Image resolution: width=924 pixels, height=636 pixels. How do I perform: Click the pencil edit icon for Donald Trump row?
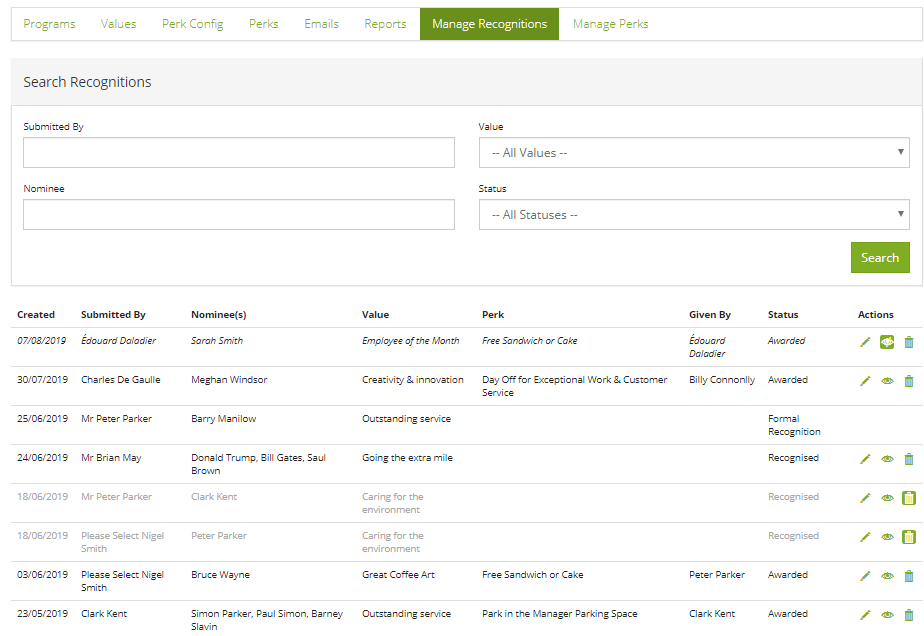pos(865,459)
